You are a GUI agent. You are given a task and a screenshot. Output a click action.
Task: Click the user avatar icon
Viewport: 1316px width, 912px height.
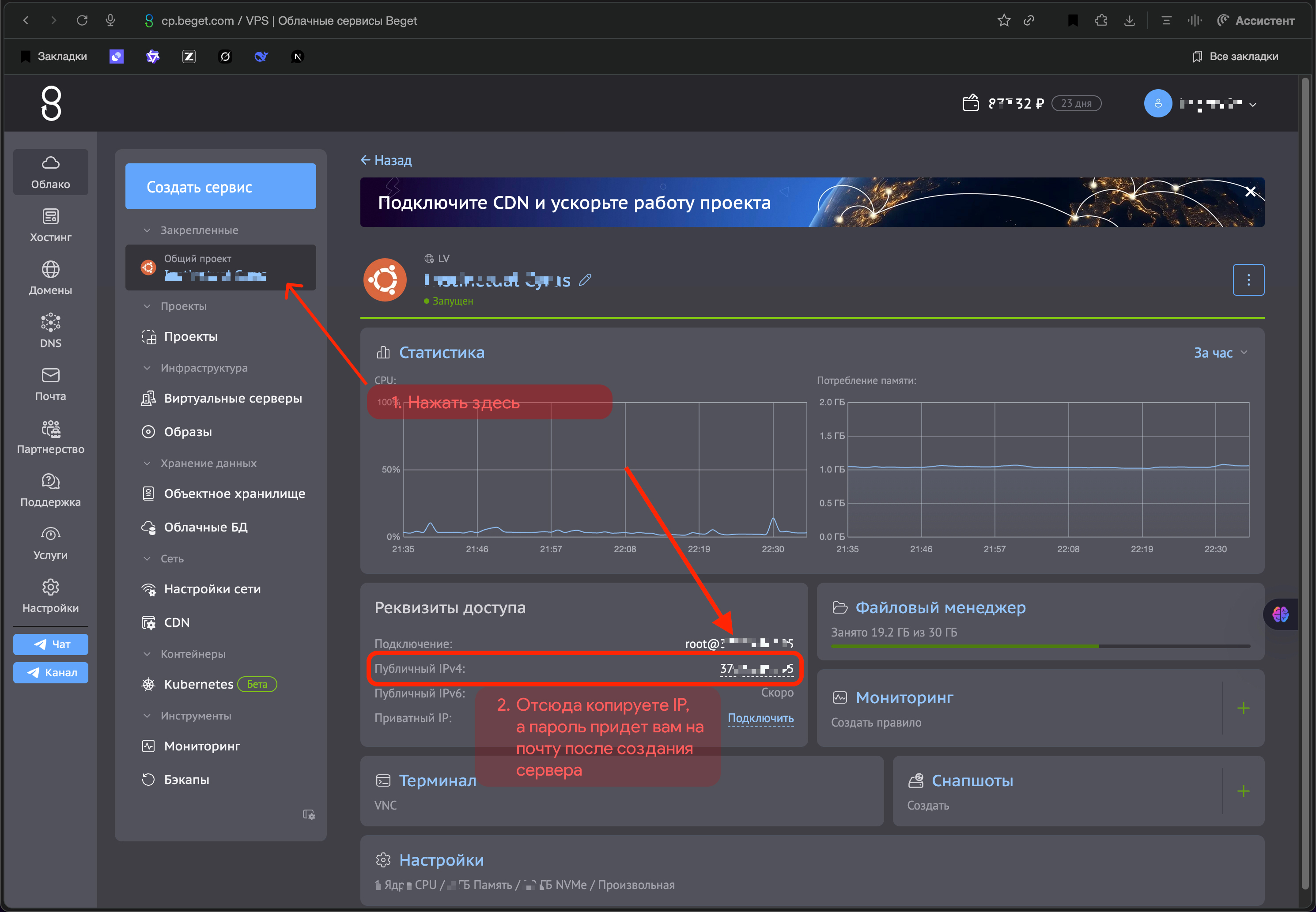click(1157, 103)
